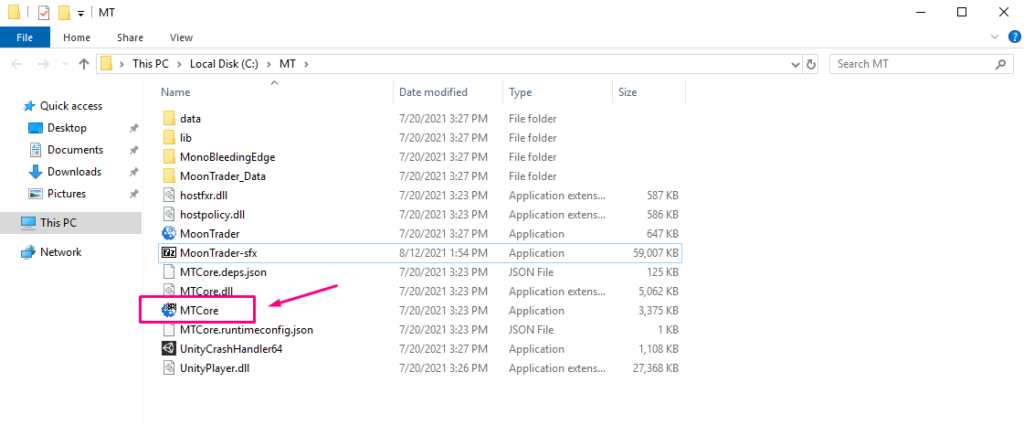
Task: Open the recent locations dropdown arrow
Action: tap(65, 64)
